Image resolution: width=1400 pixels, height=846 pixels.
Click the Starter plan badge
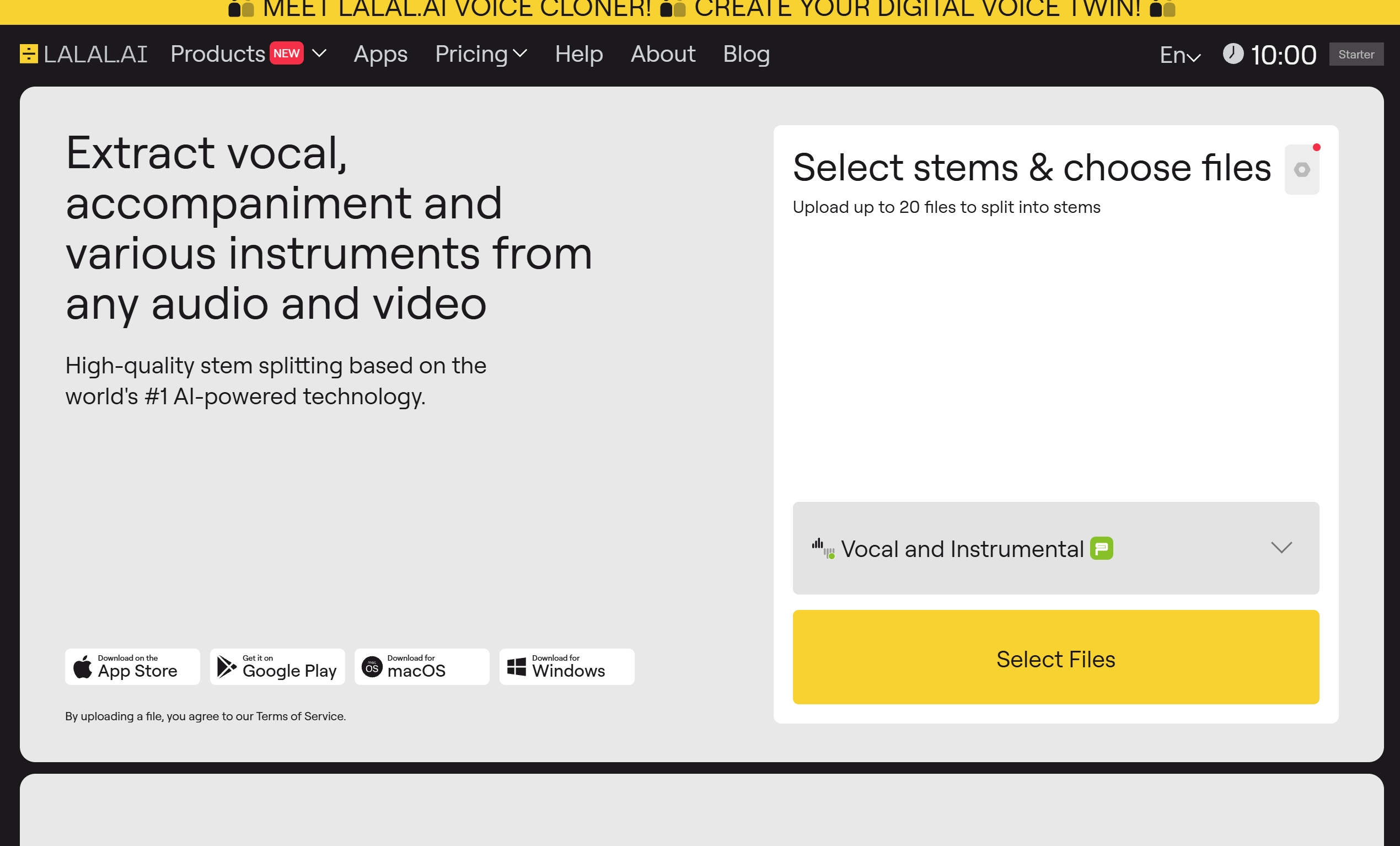pyautogui.click(x=1356, y=55)
